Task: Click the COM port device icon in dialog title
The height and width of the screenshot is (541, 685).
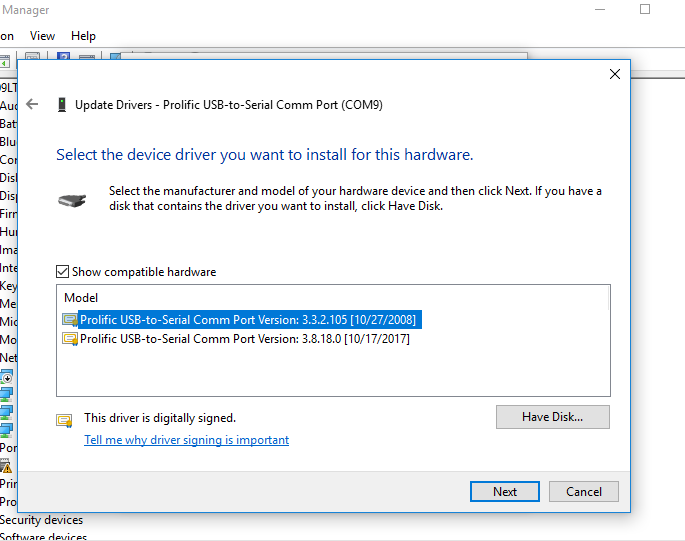Action: tap(62, 105)
